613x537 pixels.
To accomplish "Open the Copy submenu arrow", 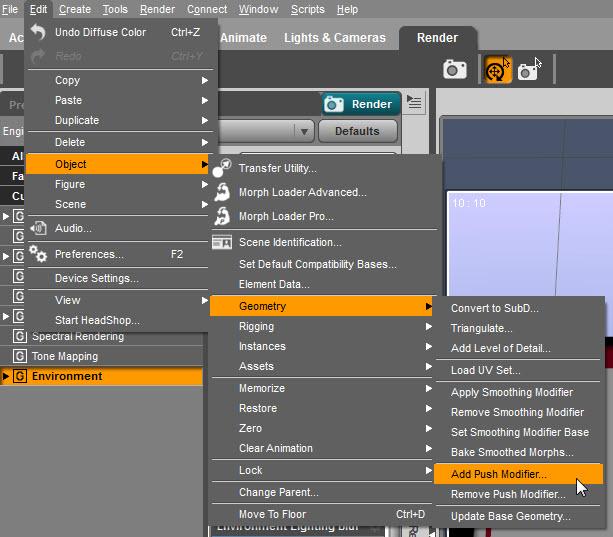I will point(204,80).
